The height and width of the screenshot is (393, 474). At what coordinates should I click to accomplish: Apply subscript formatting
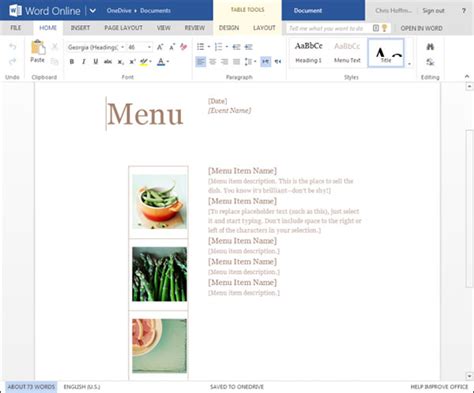click(x=121, y=62)
